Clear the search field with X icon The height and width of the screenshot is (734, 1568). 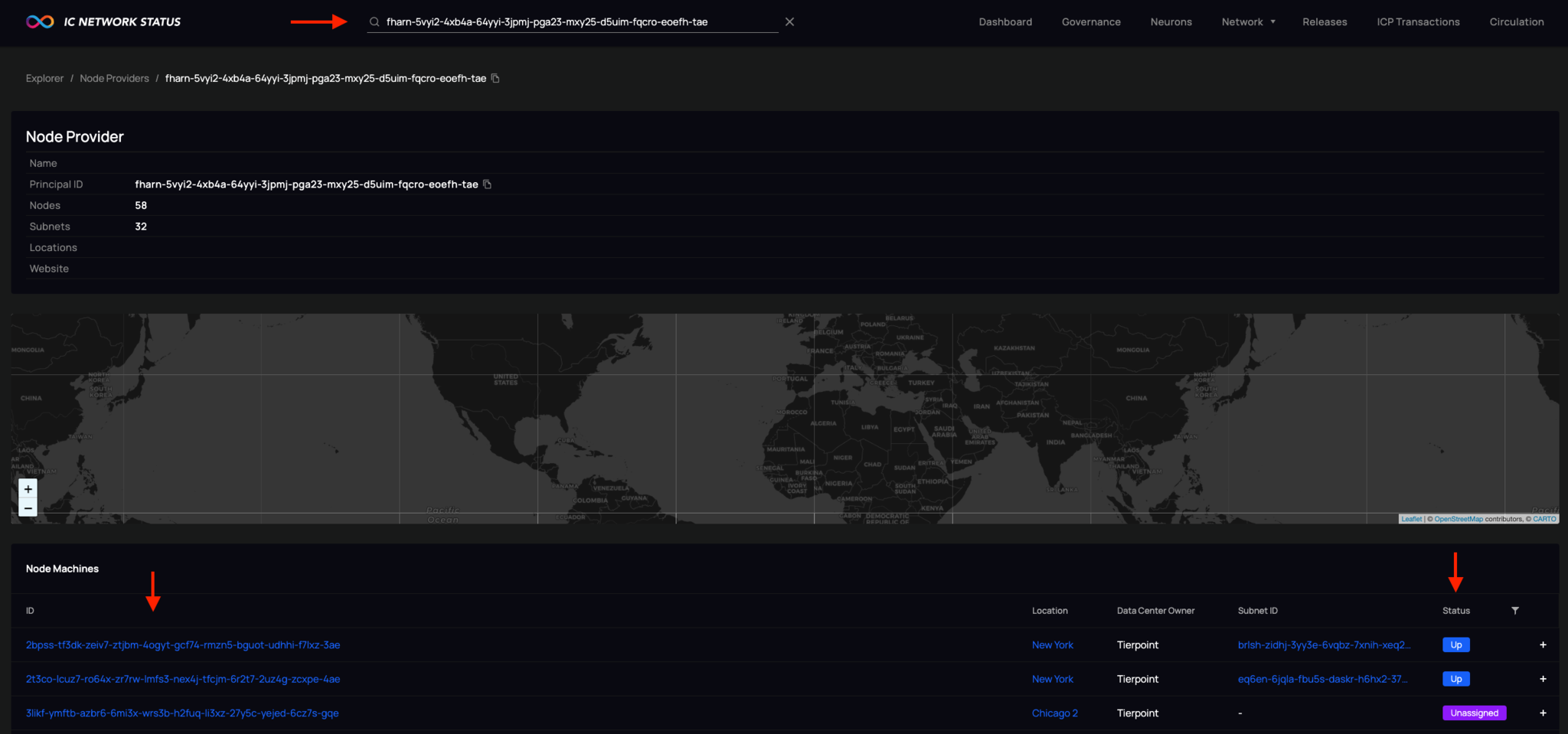(x=789, y=22)
